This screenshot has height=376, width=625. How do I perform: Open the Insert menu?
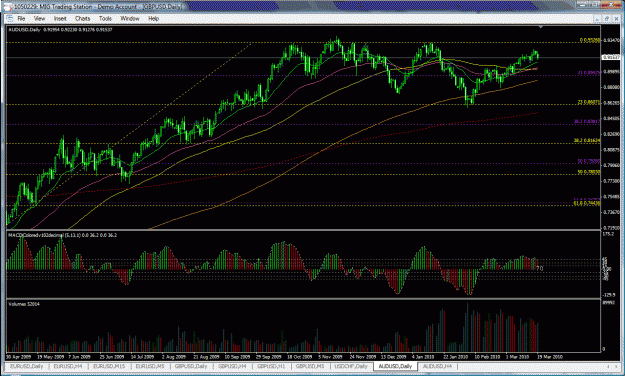pyautogui.click(x=60, y=18)
